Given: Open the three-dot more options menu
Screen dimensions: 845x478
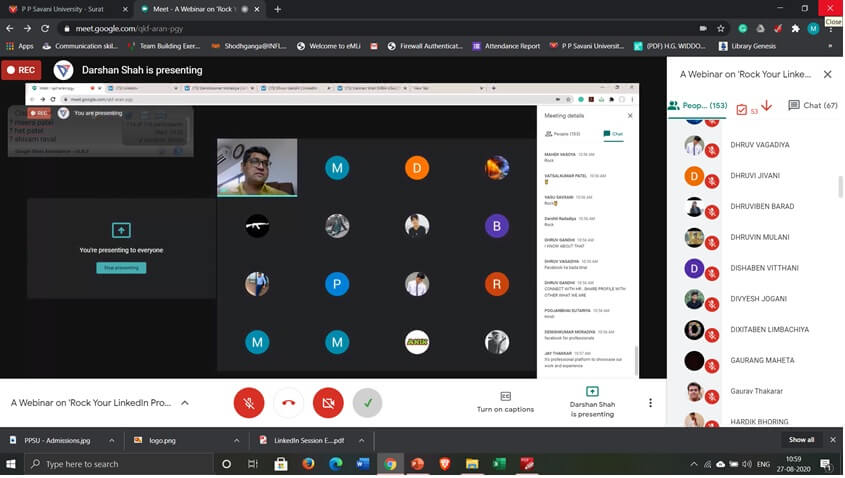Looking at the screenshot, I should pos(650,403).
